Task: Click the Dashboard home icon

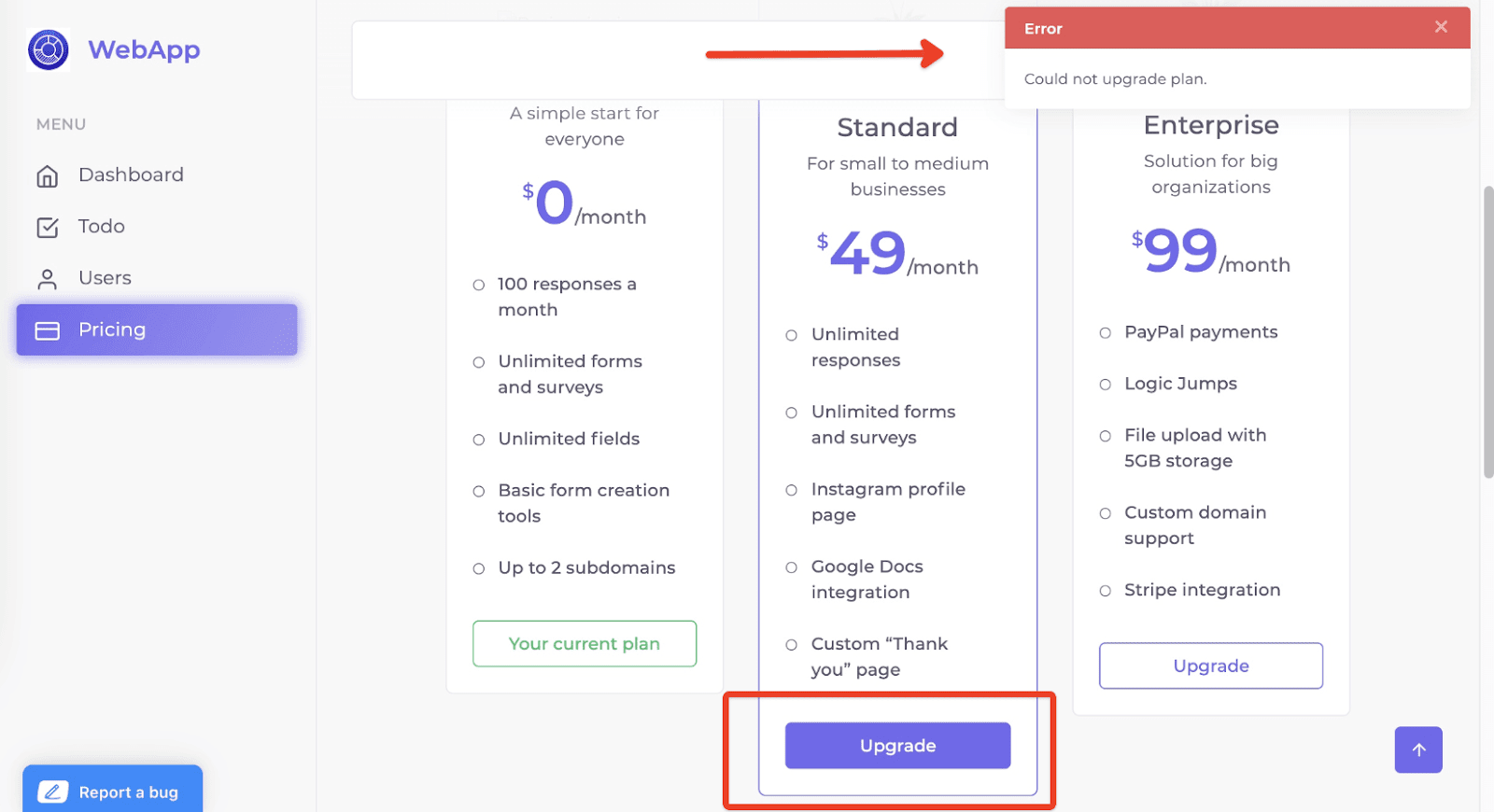Action: pos(48,175)
